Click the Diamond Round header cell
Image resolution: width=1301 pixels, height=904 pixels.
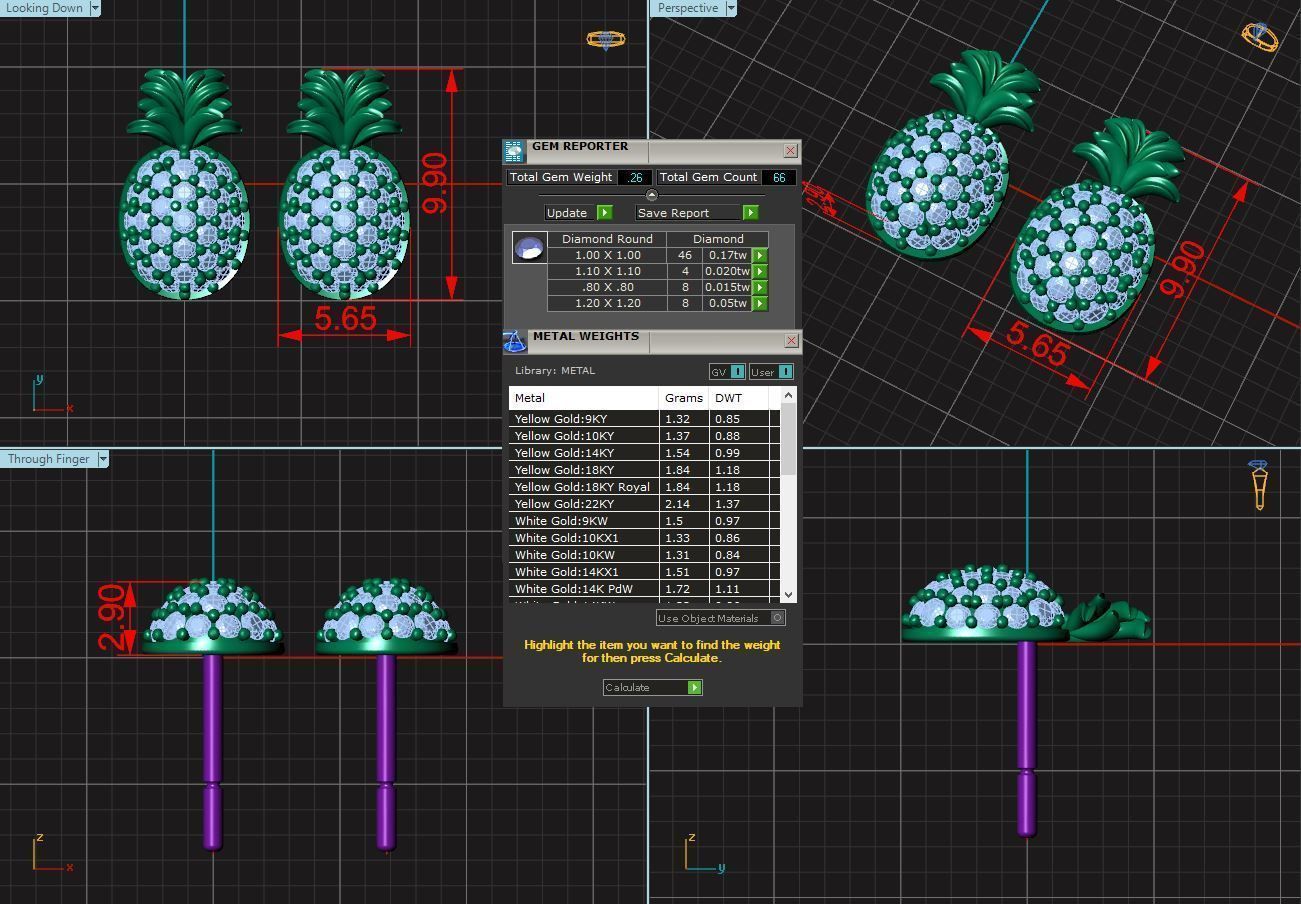pos(607,239)
